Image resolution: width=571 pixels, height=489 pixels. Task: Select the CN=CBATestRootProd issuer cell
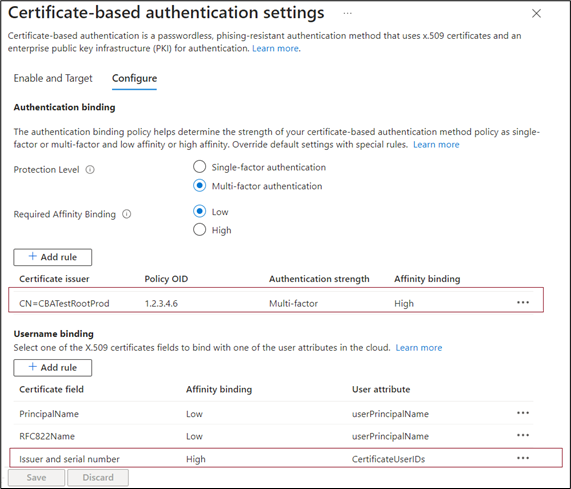point(64,303)
